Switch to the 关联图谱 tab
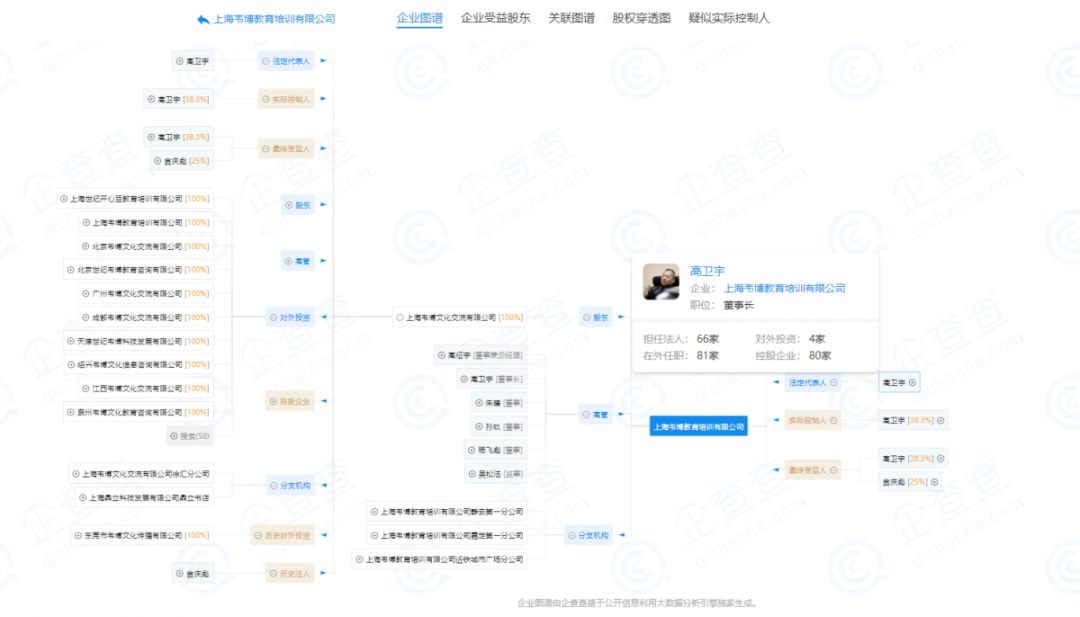Screen dimensions: 1080x617 (571, 18)
